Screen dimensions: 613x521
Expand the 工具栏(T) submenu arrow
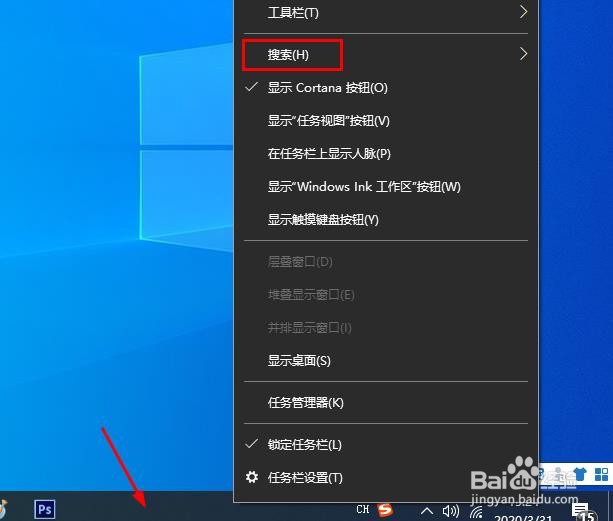pyautogui.click(x=523, y=12)
